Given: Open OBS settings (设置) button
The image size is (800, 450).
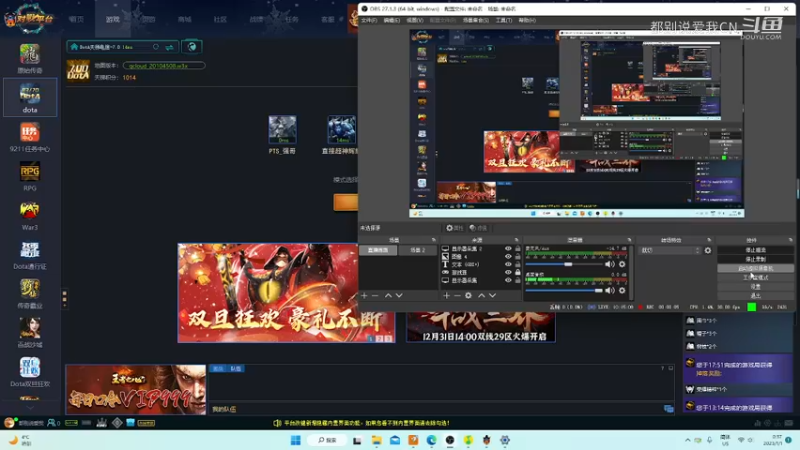Looking at the screenshot, I should click(756, 287).
